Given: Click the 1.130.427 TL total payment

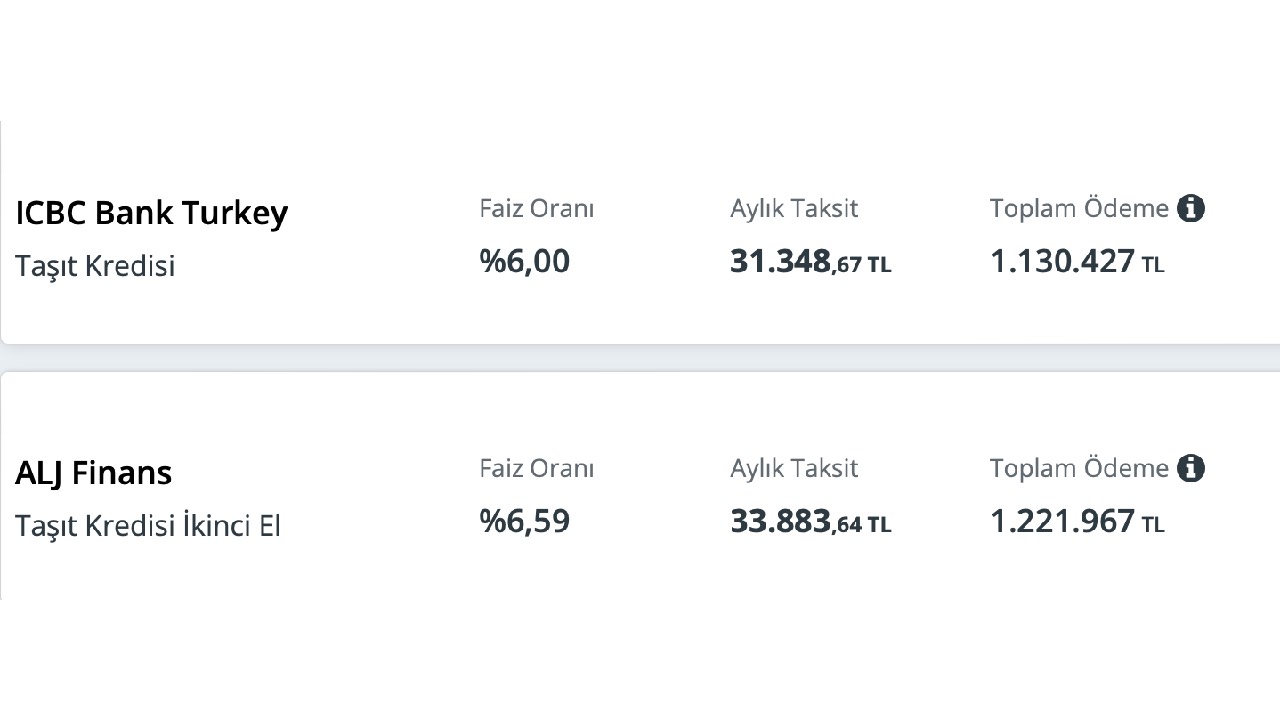Looking at the screenshot, I should click(1077, 262).
